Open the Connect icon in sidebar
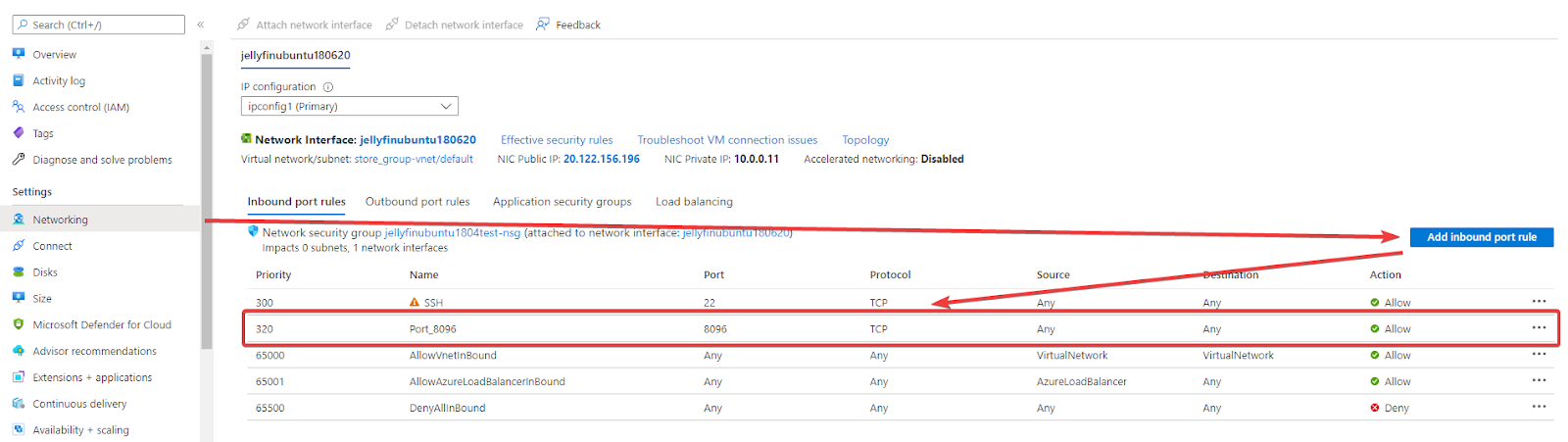The width and height of the screenshot is (1568, 442). click(19, 246)
